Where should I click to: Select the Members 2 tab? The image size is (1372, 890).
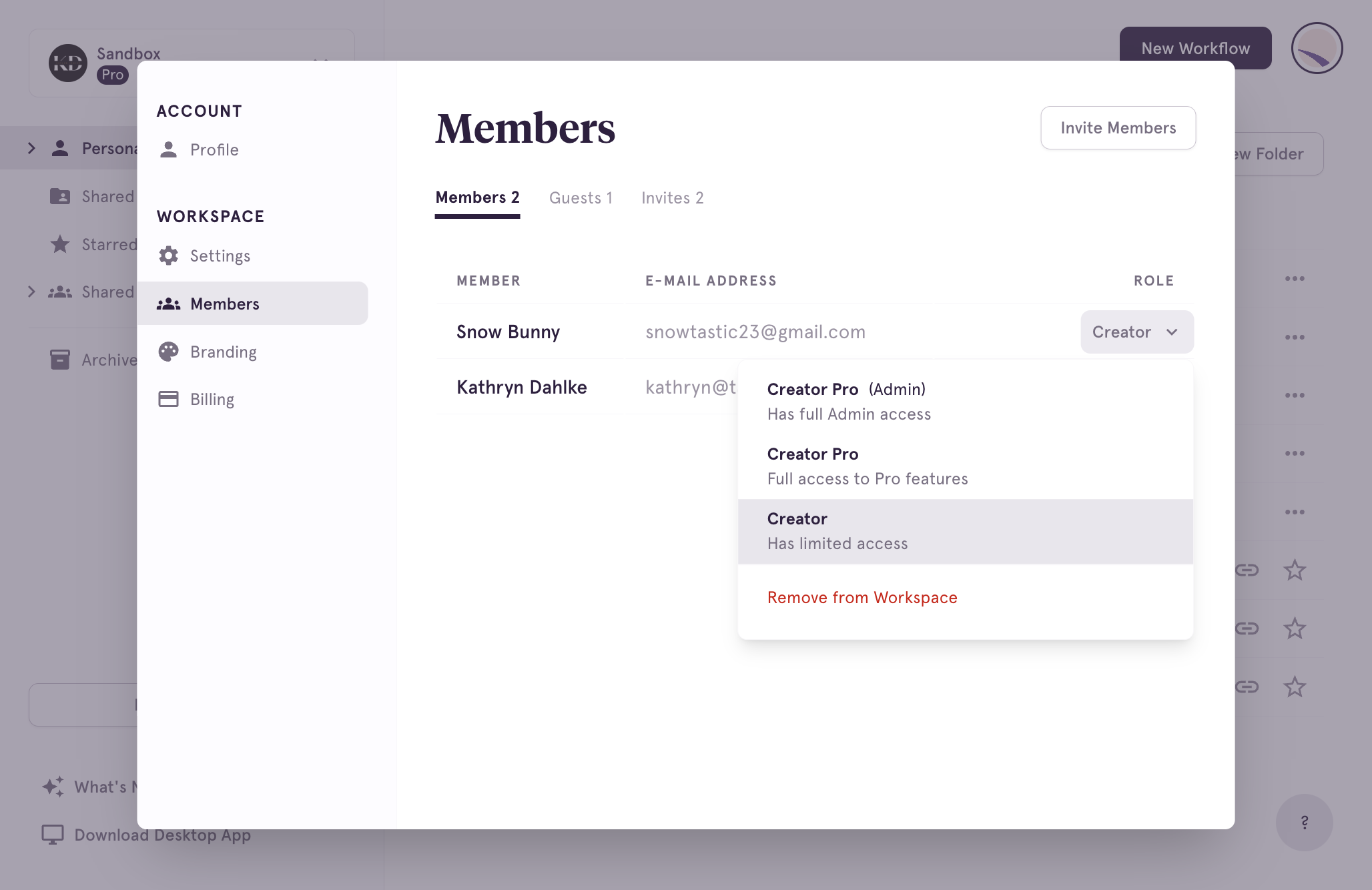[477, 198]
